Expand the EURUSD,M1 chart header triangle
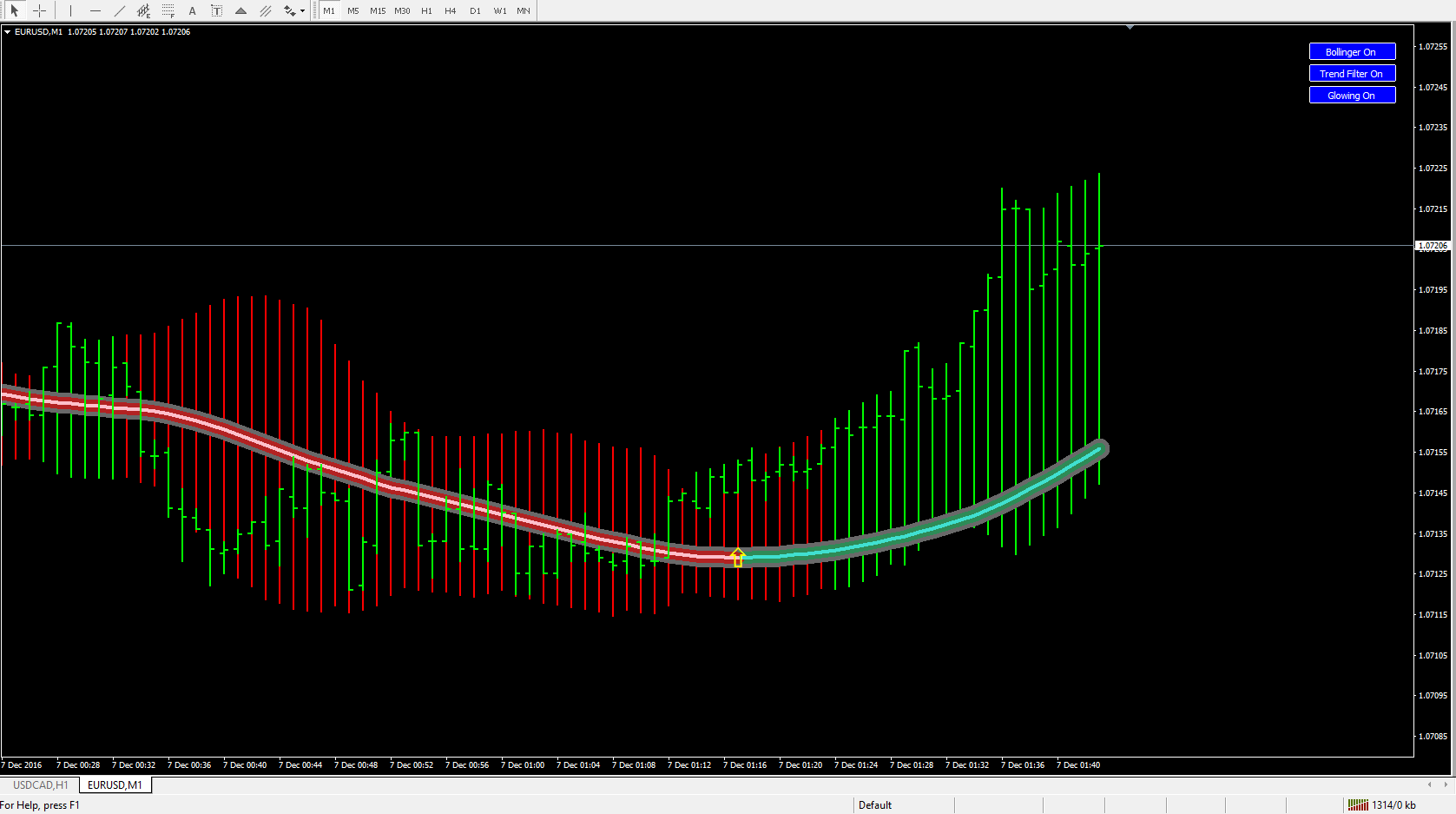Image resolution: width=1456 pixels, height=814 pixels. [x=7, y=32]
